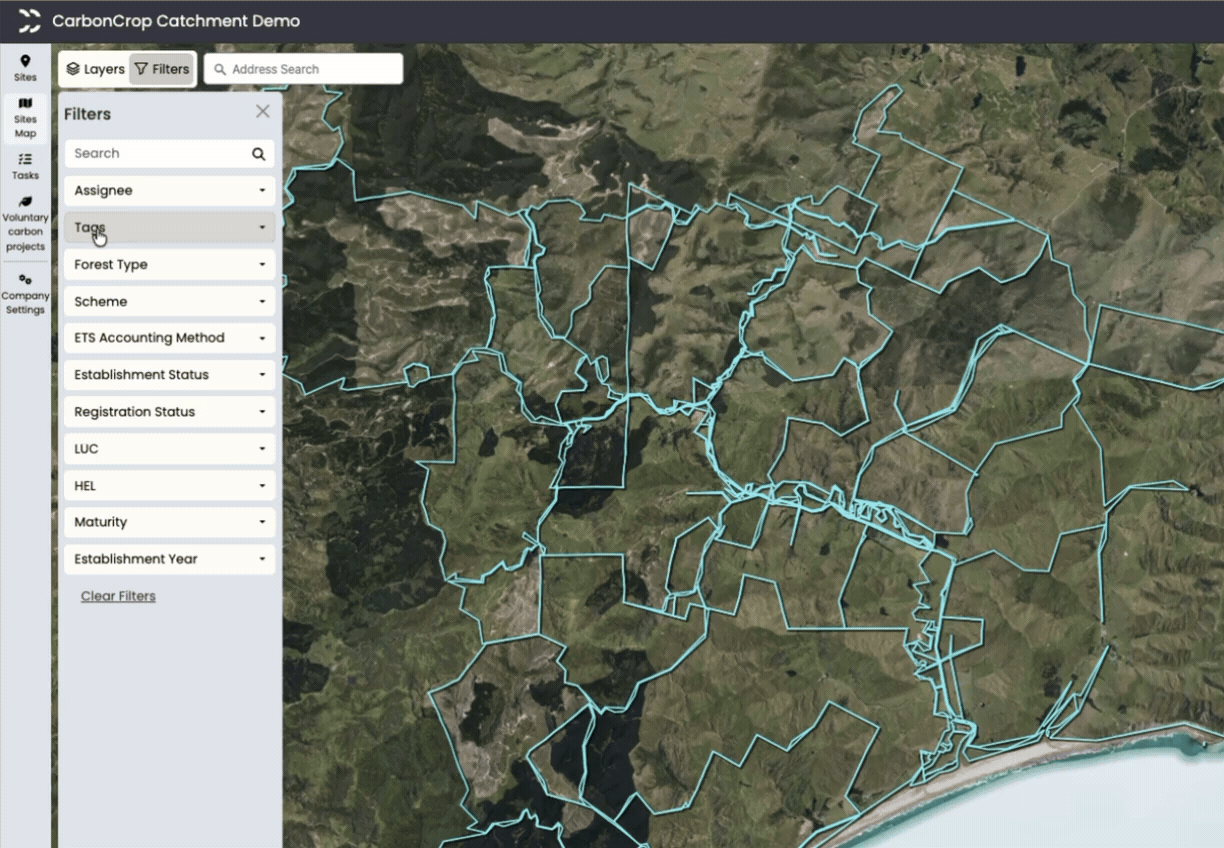Expand the Assignee dropdown

[x=170, y=191]
